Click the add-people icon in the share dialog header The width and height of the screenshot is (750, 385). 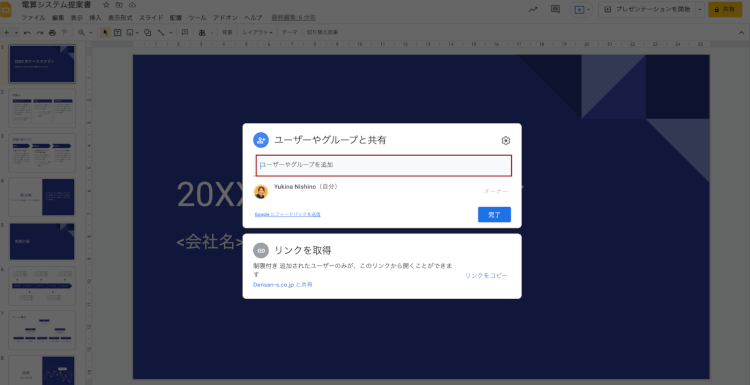pos(261,140)
